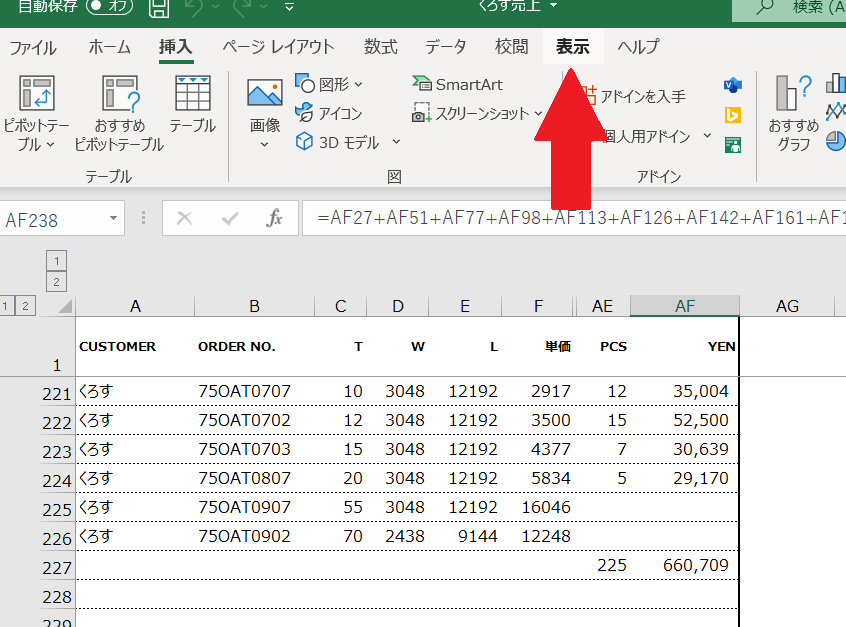Select column AG header
The width and height of the screenshot is (846, 627).
tap(787, 306)
